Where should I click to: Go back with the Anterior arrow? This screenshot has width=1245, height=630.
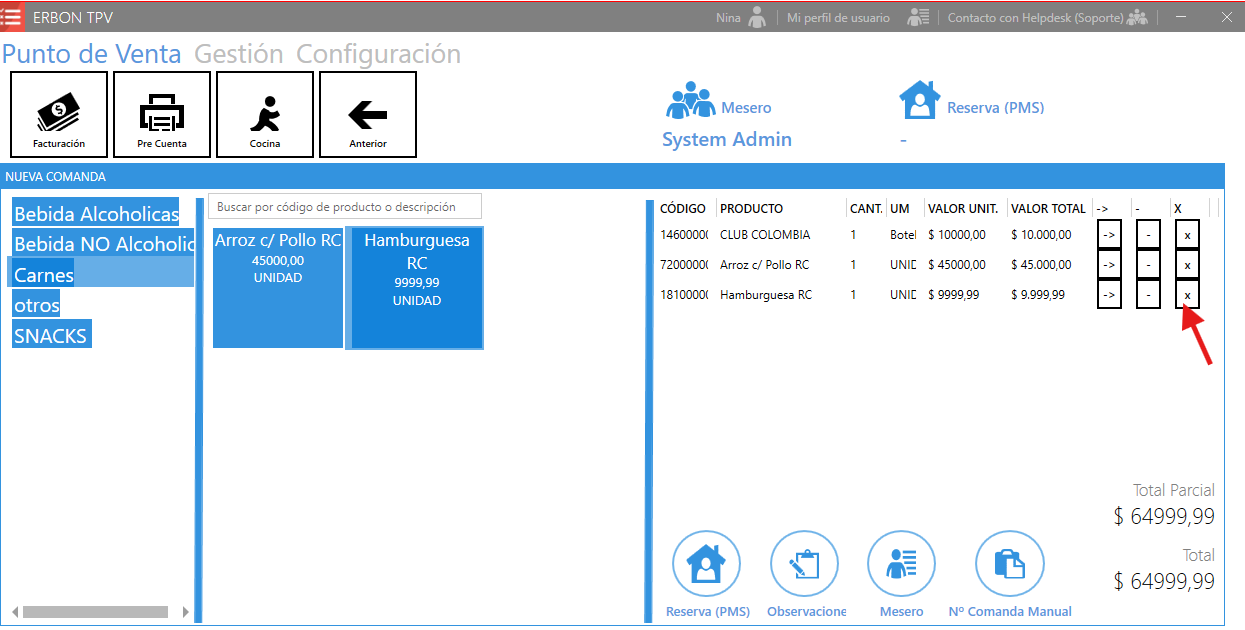tap(368, 114)
